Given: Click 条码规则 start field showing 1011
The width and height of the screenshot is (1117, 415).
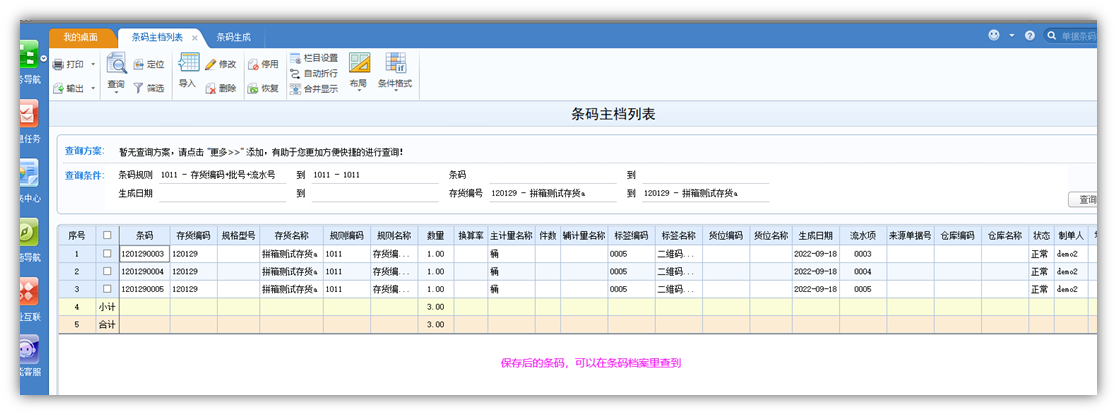Looking at the screenshot, I should [222, 175].
